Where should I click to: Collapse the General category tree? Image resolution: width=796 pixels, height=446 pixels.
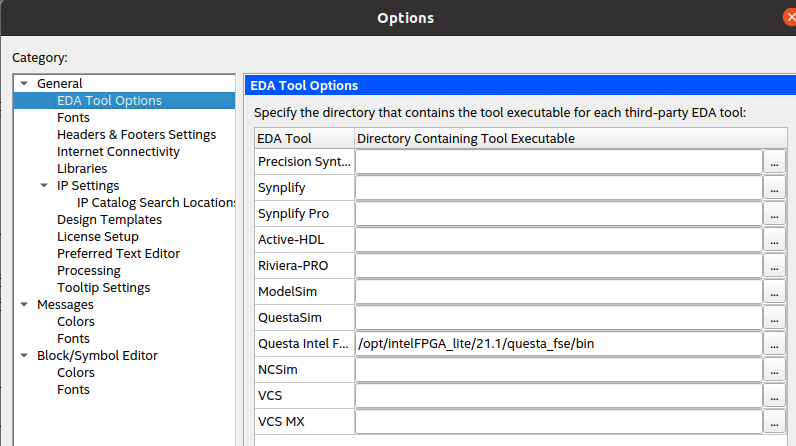[x=24, y=84]
